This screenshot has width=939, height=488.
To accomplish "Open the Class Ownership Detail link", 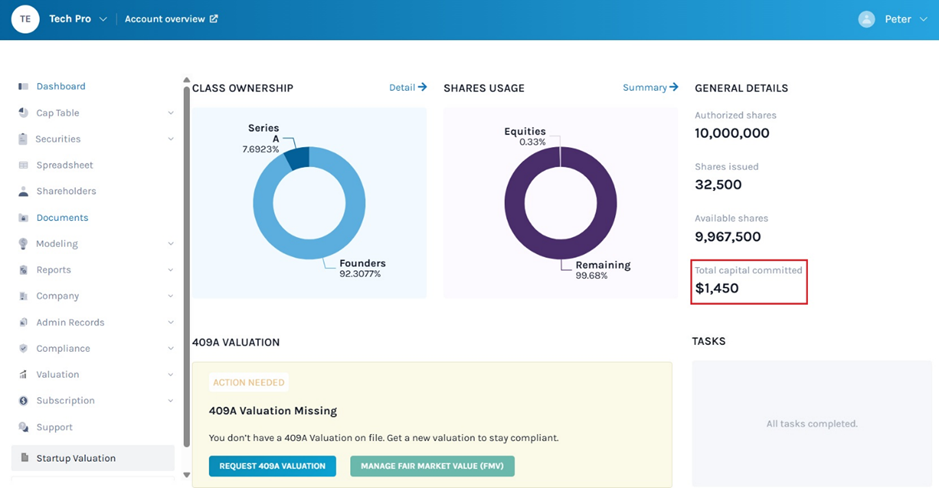I will pyautogui.click(x=407, y=88).
